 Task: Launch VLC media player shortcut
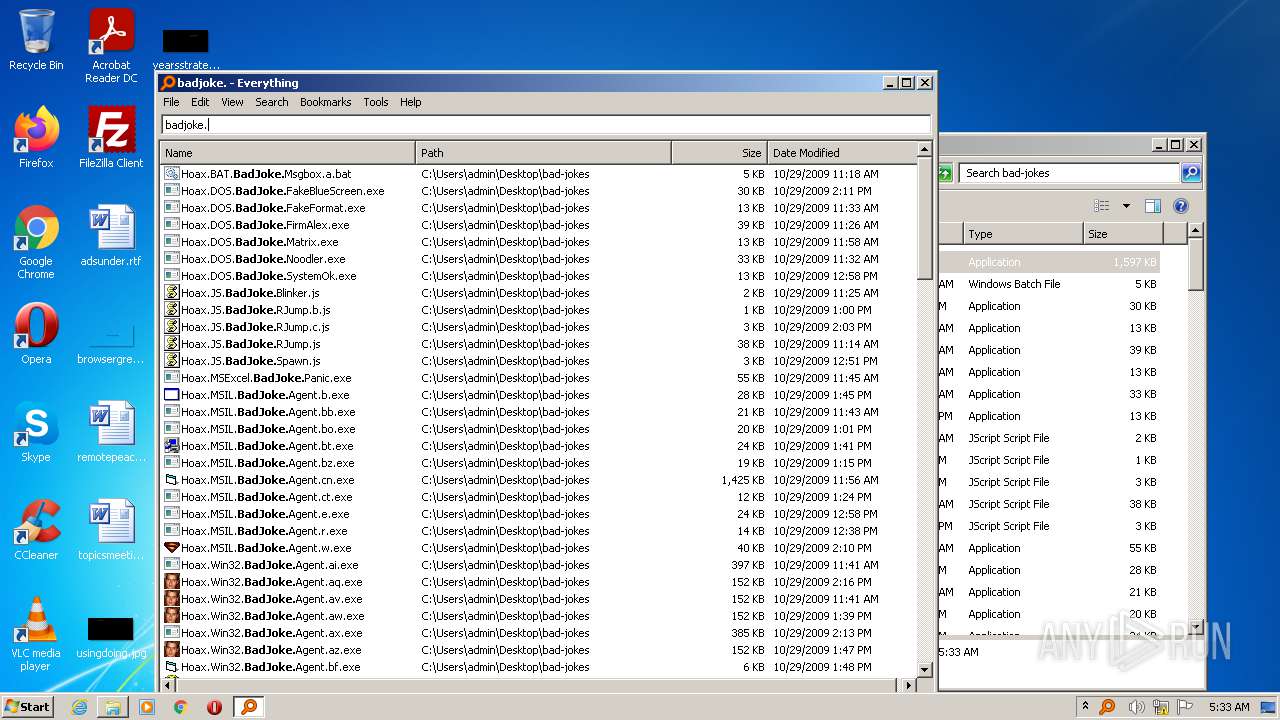[x=36, y=634]
